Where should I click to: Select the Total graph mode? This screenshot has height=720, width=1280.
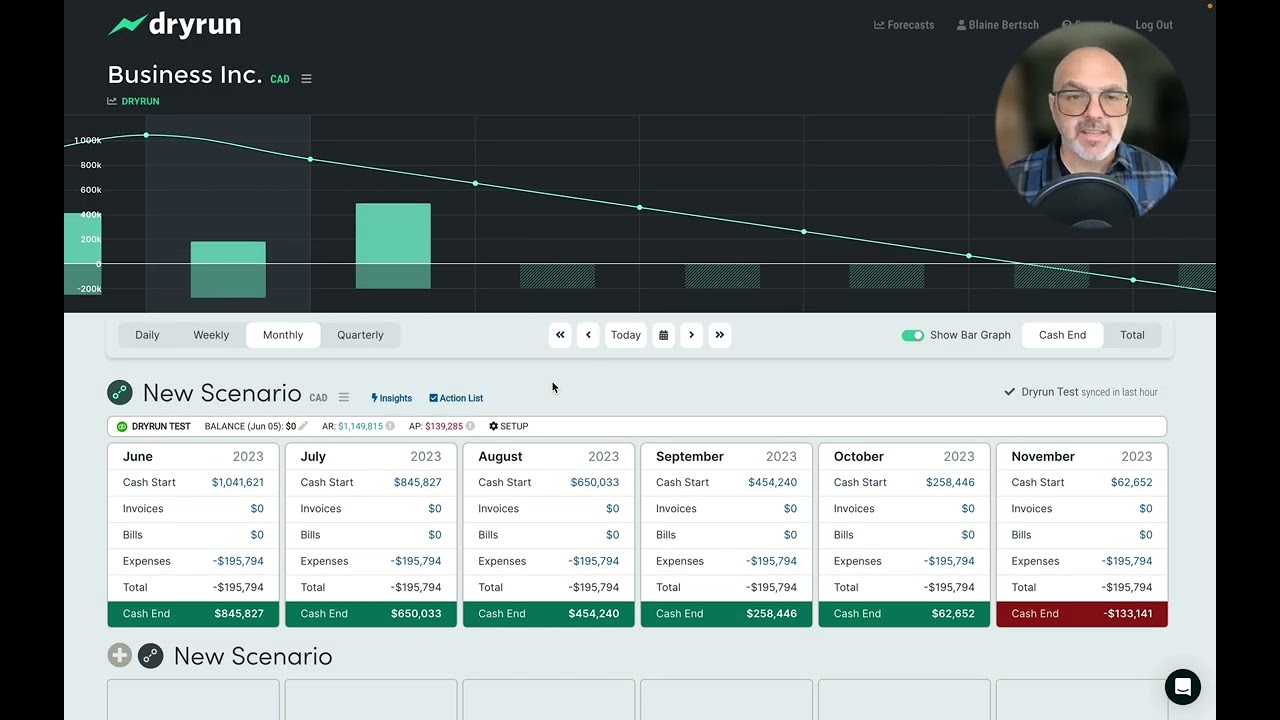click(x=1132, y=335)
